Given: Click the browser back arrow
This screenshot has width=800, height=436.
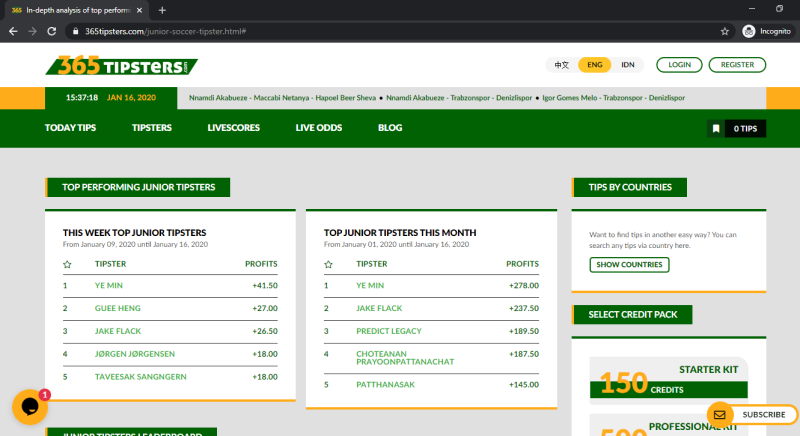Looking at the screenshot, I should (x=13, y=31).
